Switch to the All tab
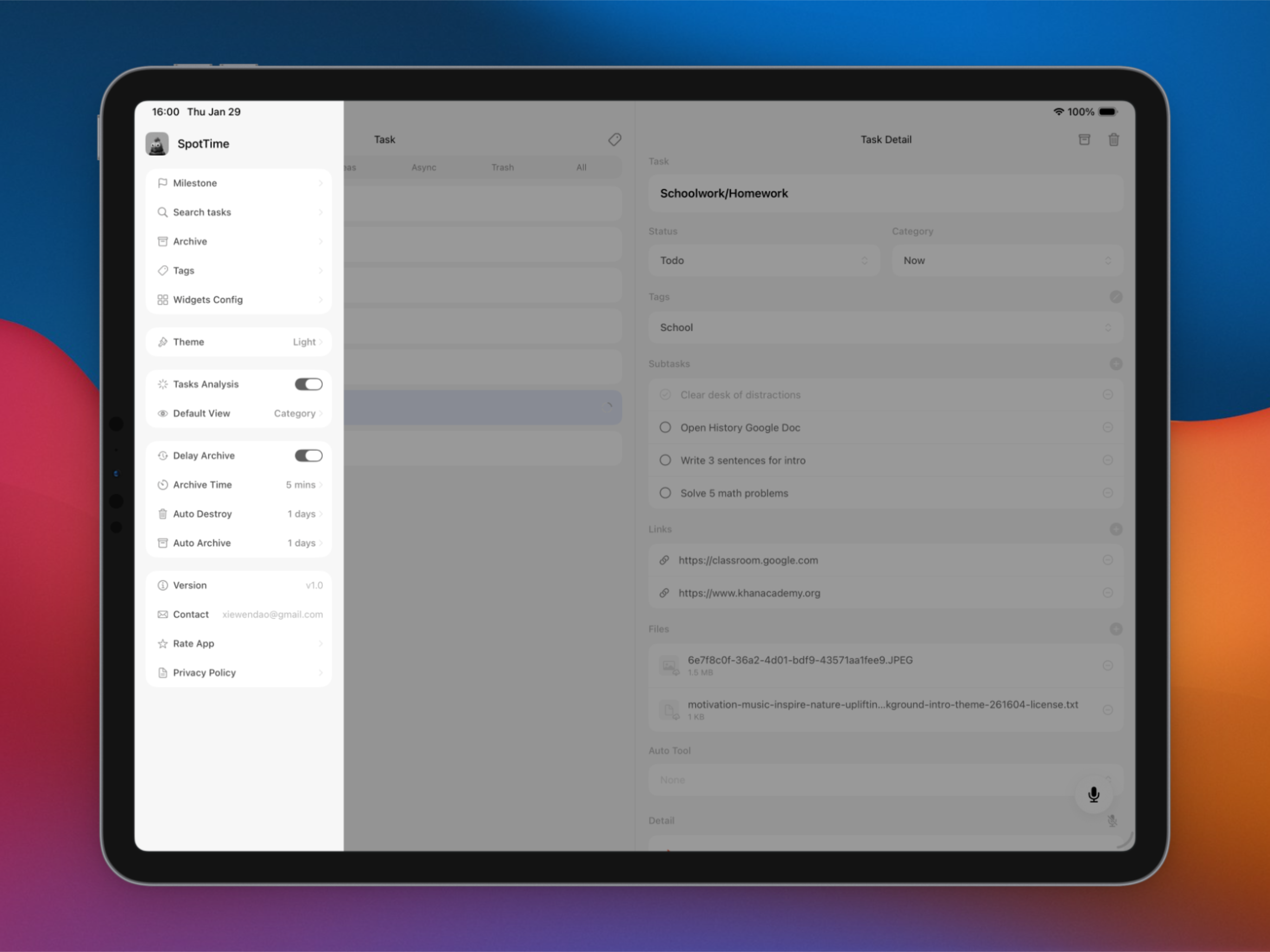Viewport: 1270px width, 952px height. [x=581, y=168]
